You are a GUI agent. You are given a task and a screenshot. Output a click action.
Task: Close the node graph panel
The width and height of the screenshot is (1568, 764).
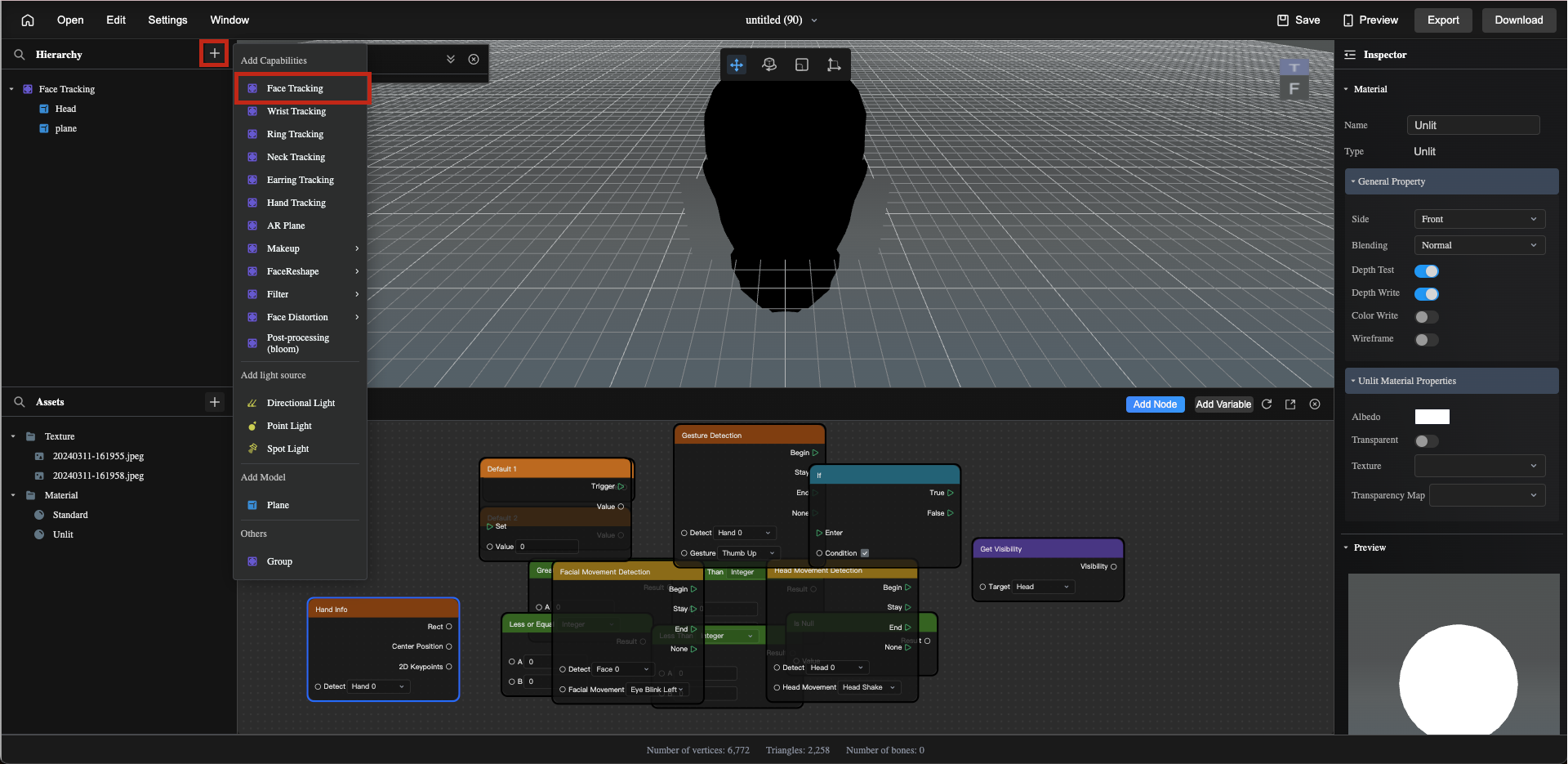pyautogui.click(x=1315, y=404)
